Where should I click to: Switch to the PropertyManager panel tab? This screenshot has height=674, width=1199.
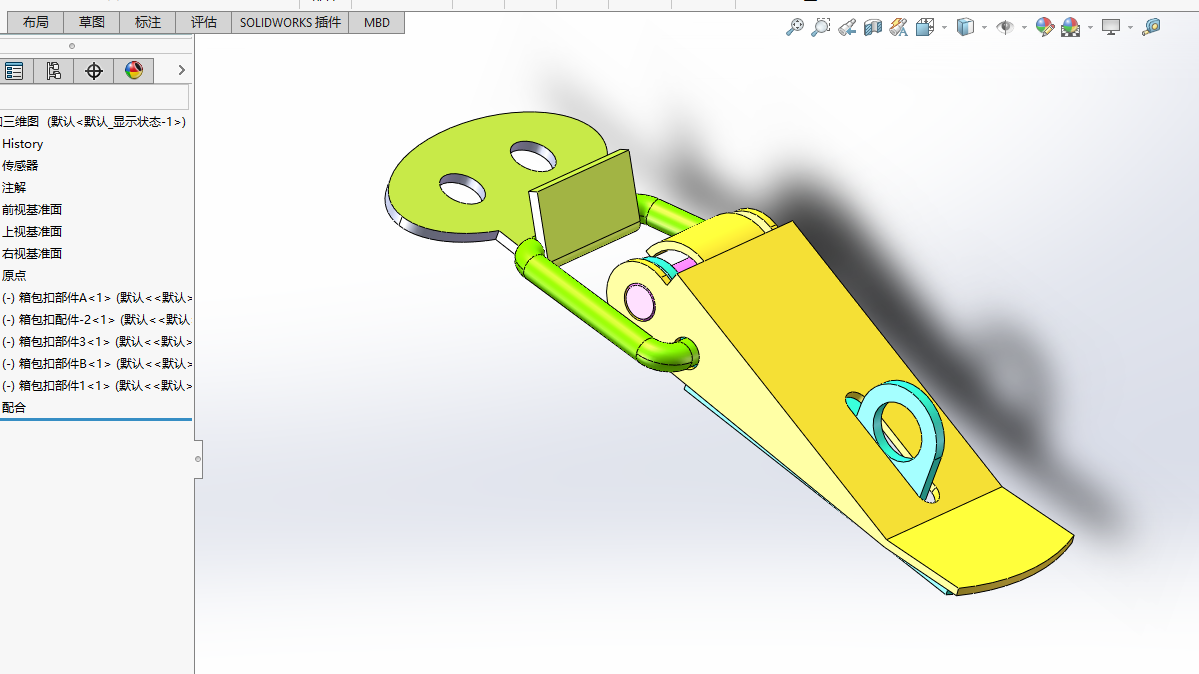click(14, 71)
